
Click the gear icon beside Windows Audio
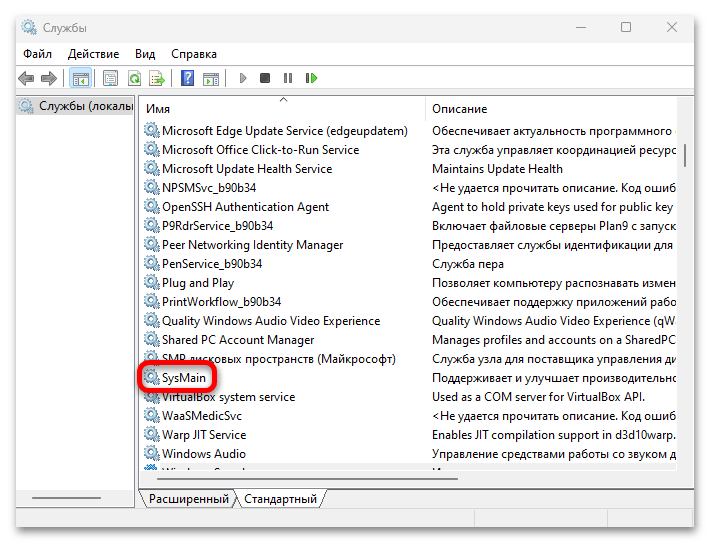coord(152,453)
